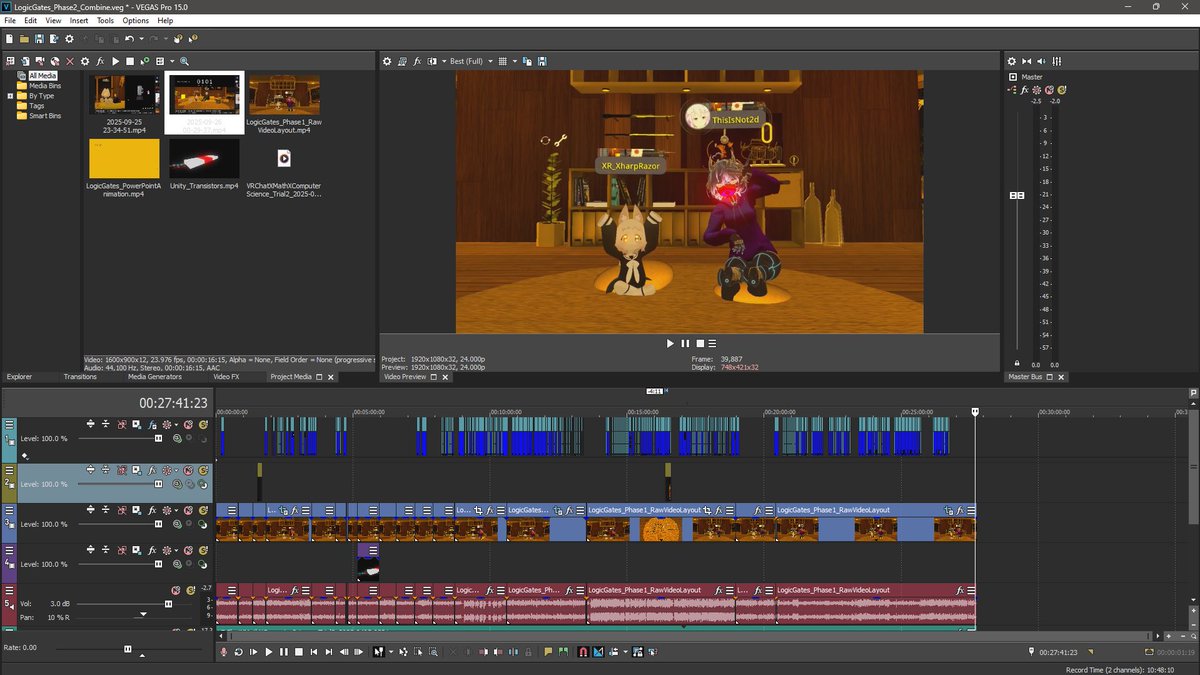Open Track FX on video track 3

[152, 510]
